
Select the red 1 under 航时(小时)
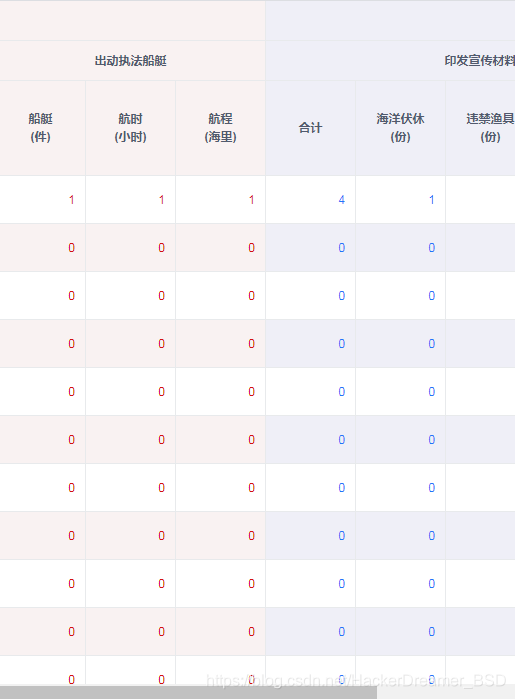coord(161,200)
